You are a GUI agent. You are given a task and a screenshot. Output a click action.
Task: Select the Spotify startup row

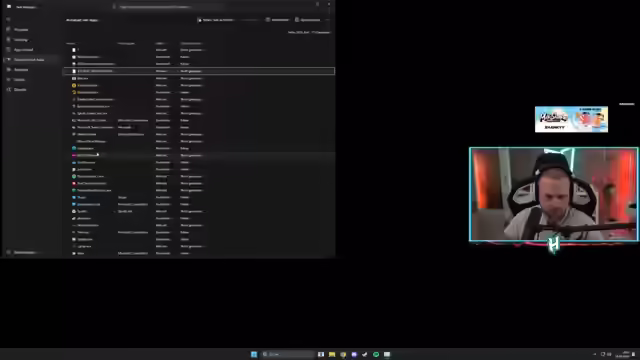(x=199, y=211)
